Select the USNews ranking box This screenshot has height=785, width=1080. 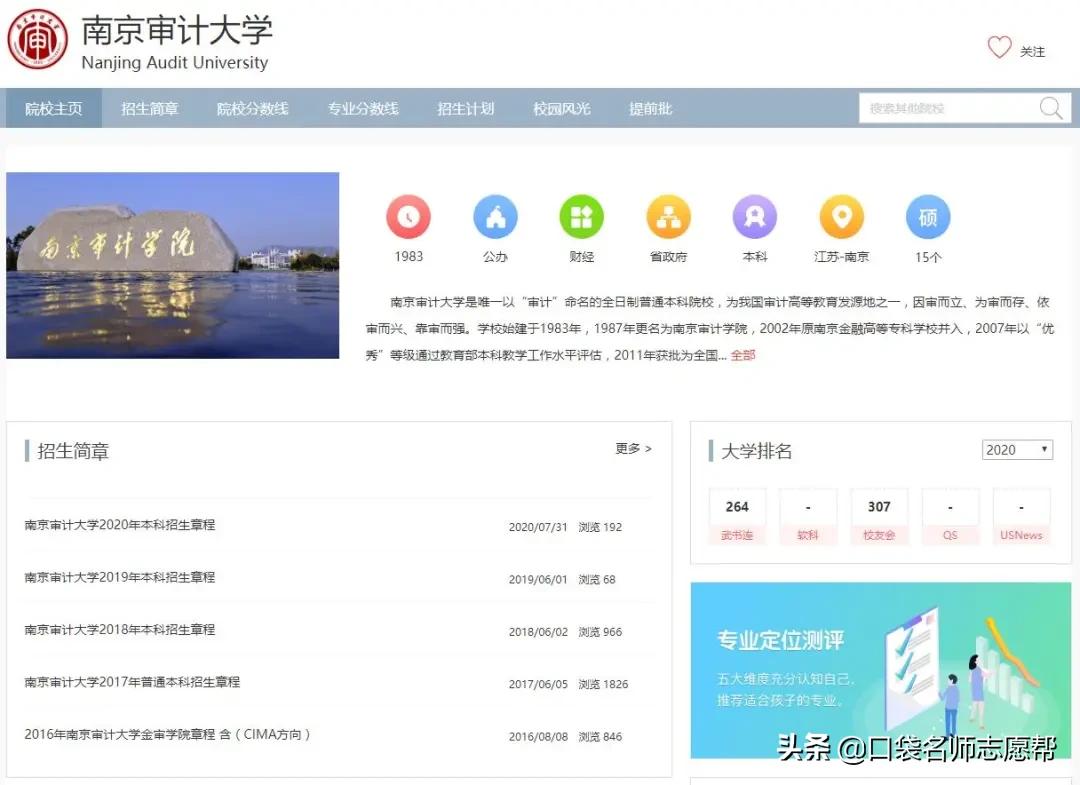(1021, 517)
